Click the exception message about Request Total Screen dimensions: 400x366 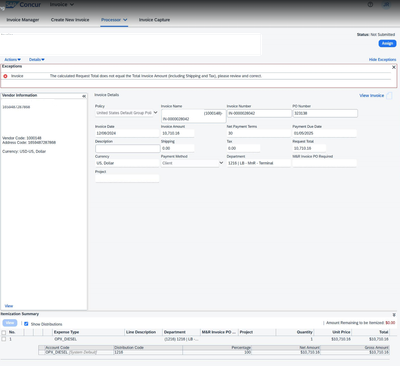coord(156,76)
